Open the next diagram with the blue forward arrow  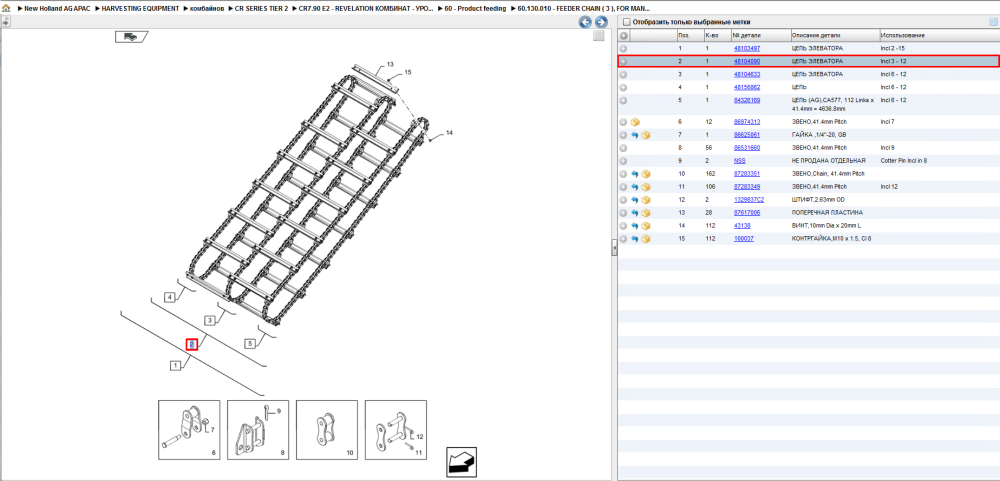tap(600, 22)
